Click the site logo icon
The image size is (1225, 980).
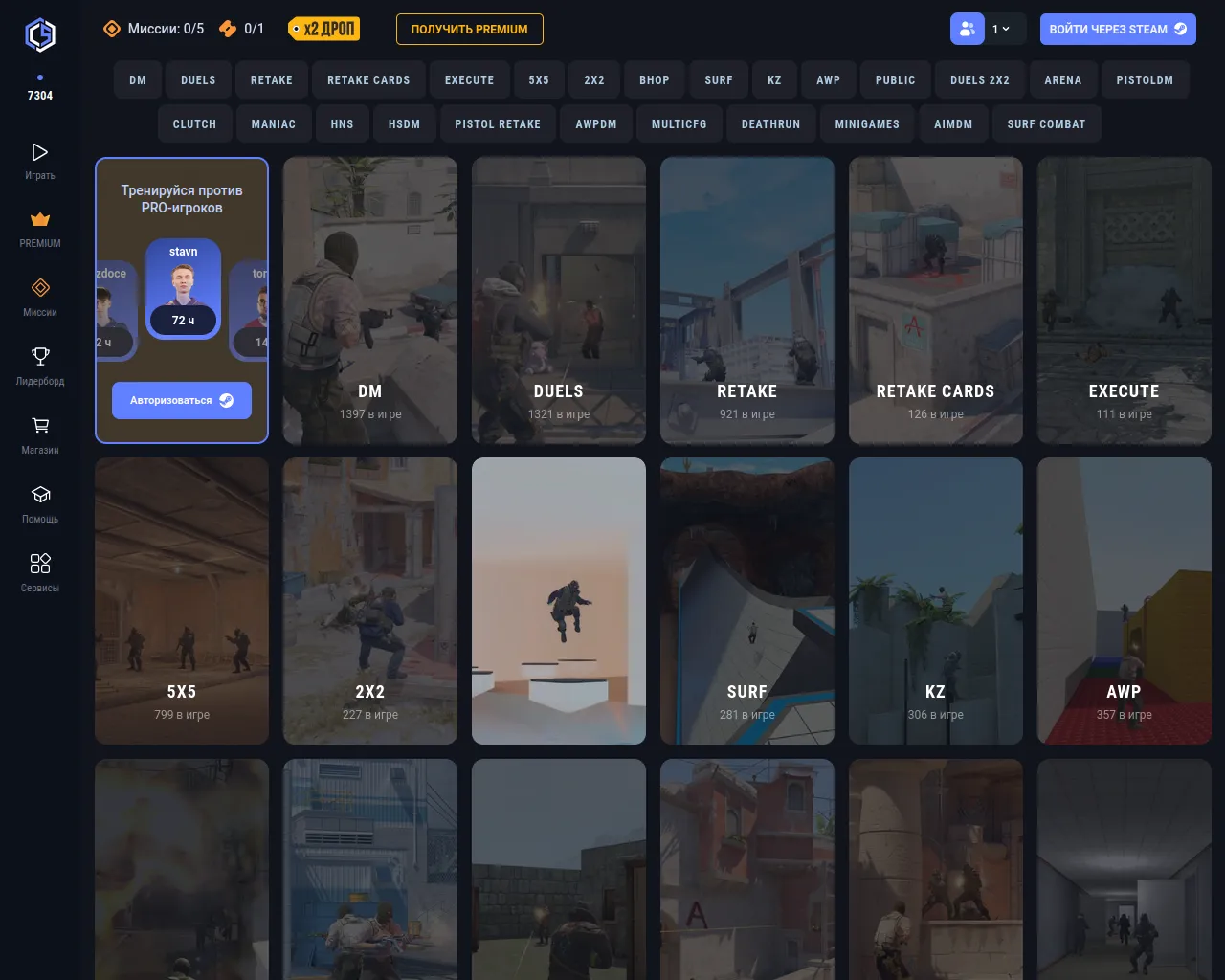pyautogui.click(x=40, y=35)
